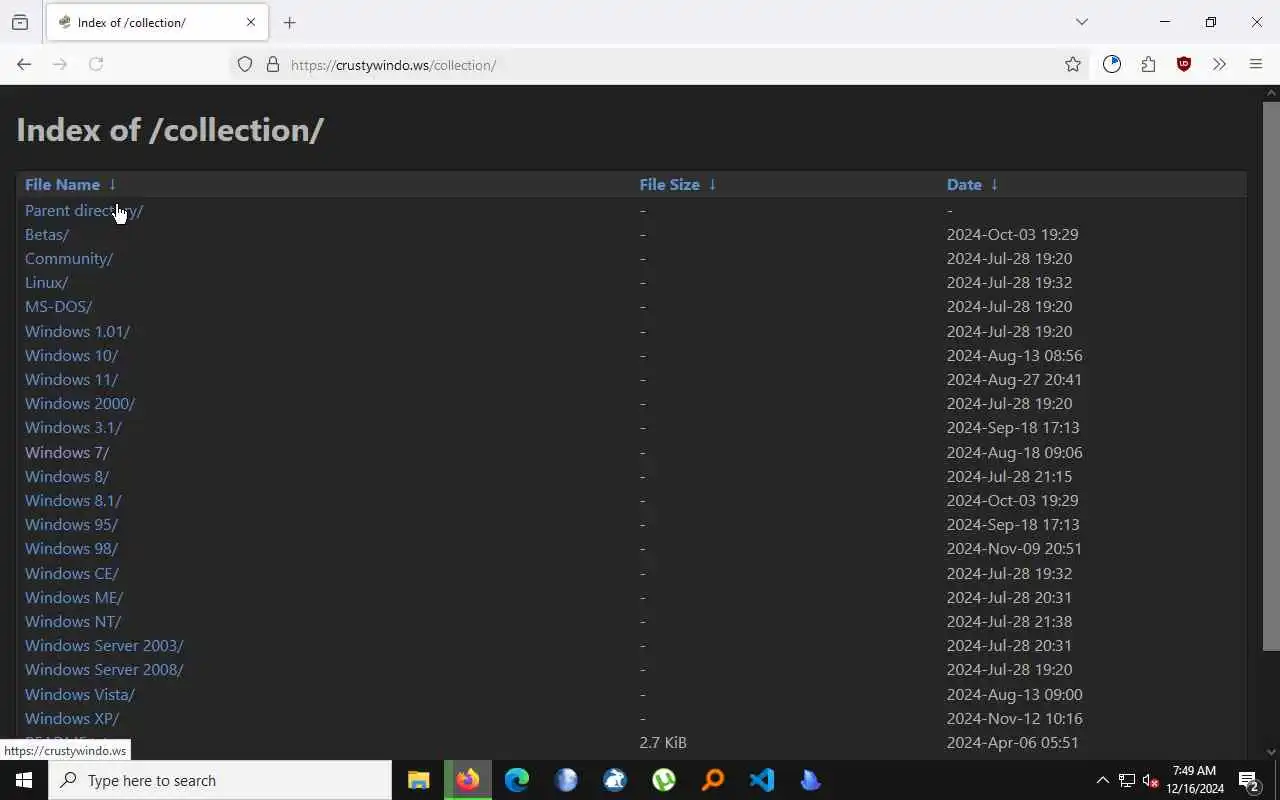Viewport: 1280px width, 800px height.
Task: Launch Microsoft Edge from the taskbar
Action: click(x=517, y=780)
